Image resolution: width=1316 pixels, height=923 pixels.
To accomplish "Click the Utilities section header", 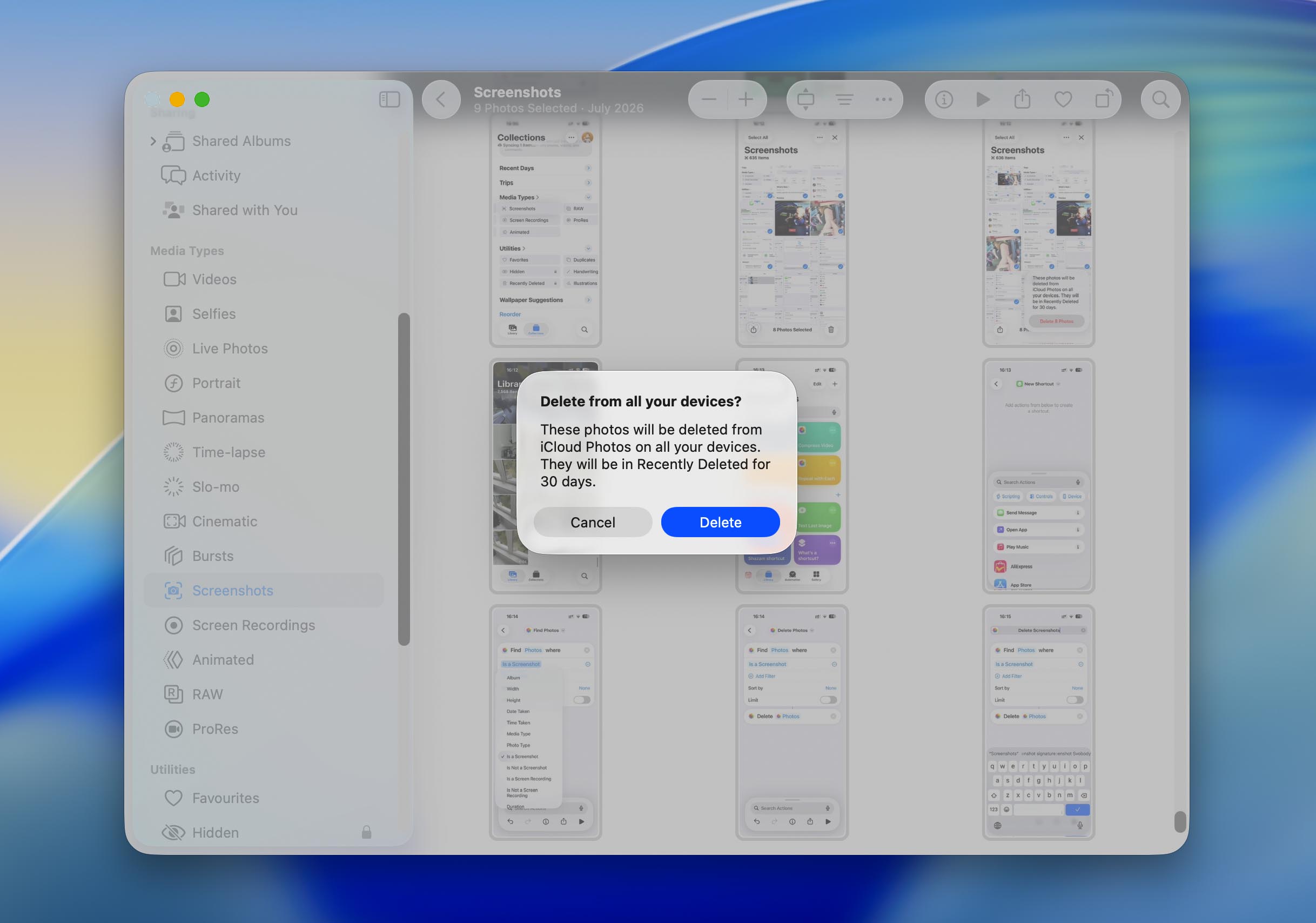I will pyautogui.click(x=172, y=770).
